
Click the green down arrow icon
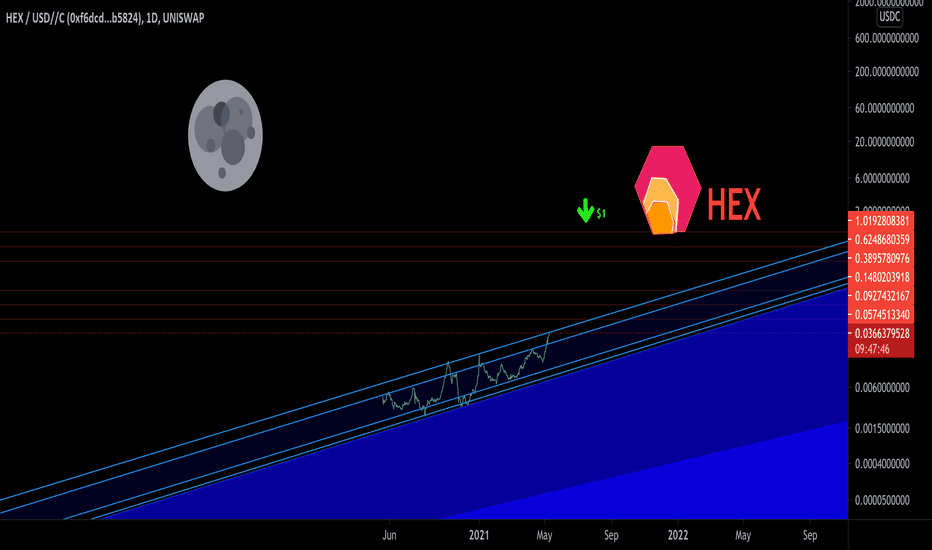585,210
